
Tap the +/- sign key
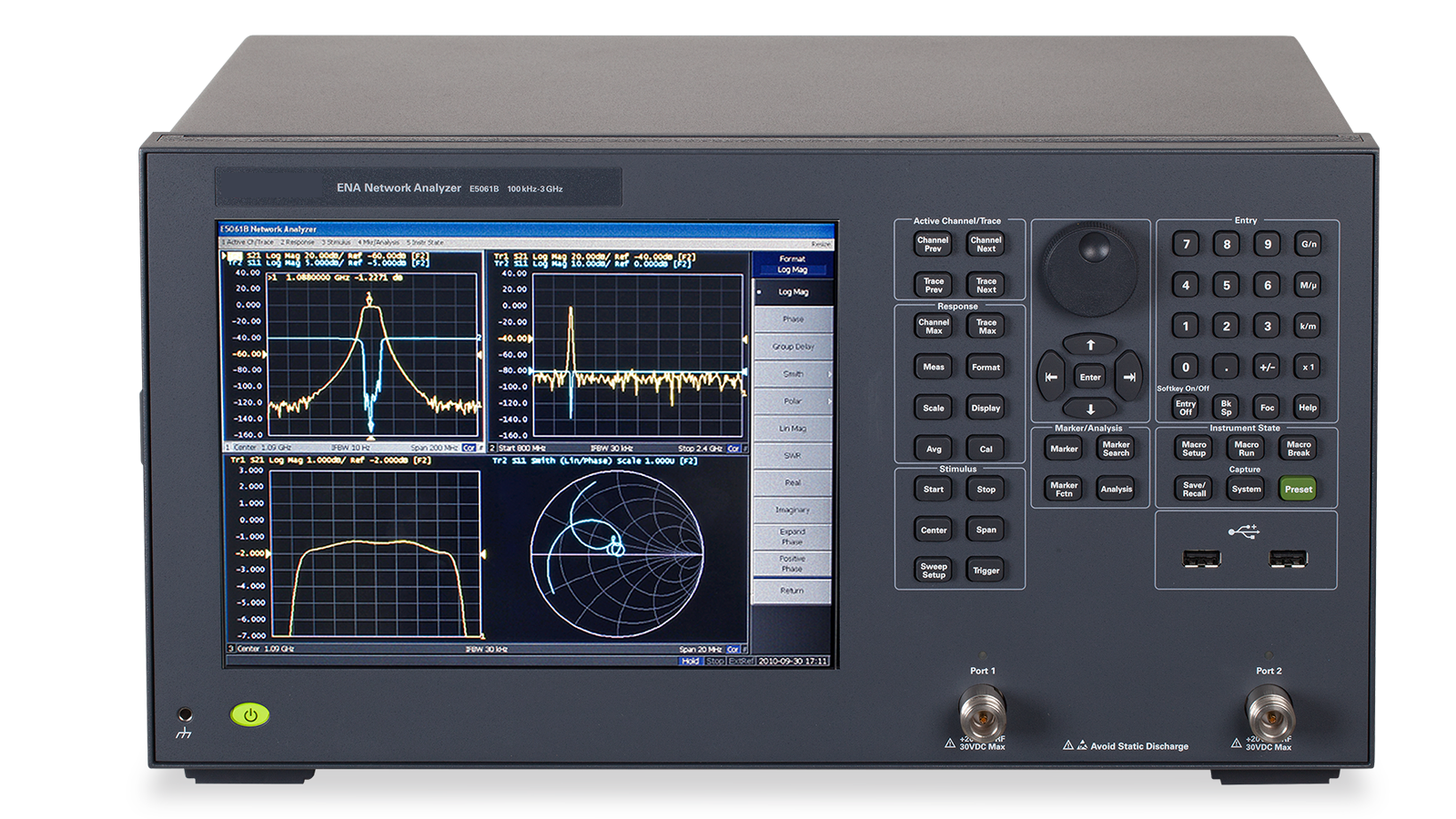(1267, 367)
